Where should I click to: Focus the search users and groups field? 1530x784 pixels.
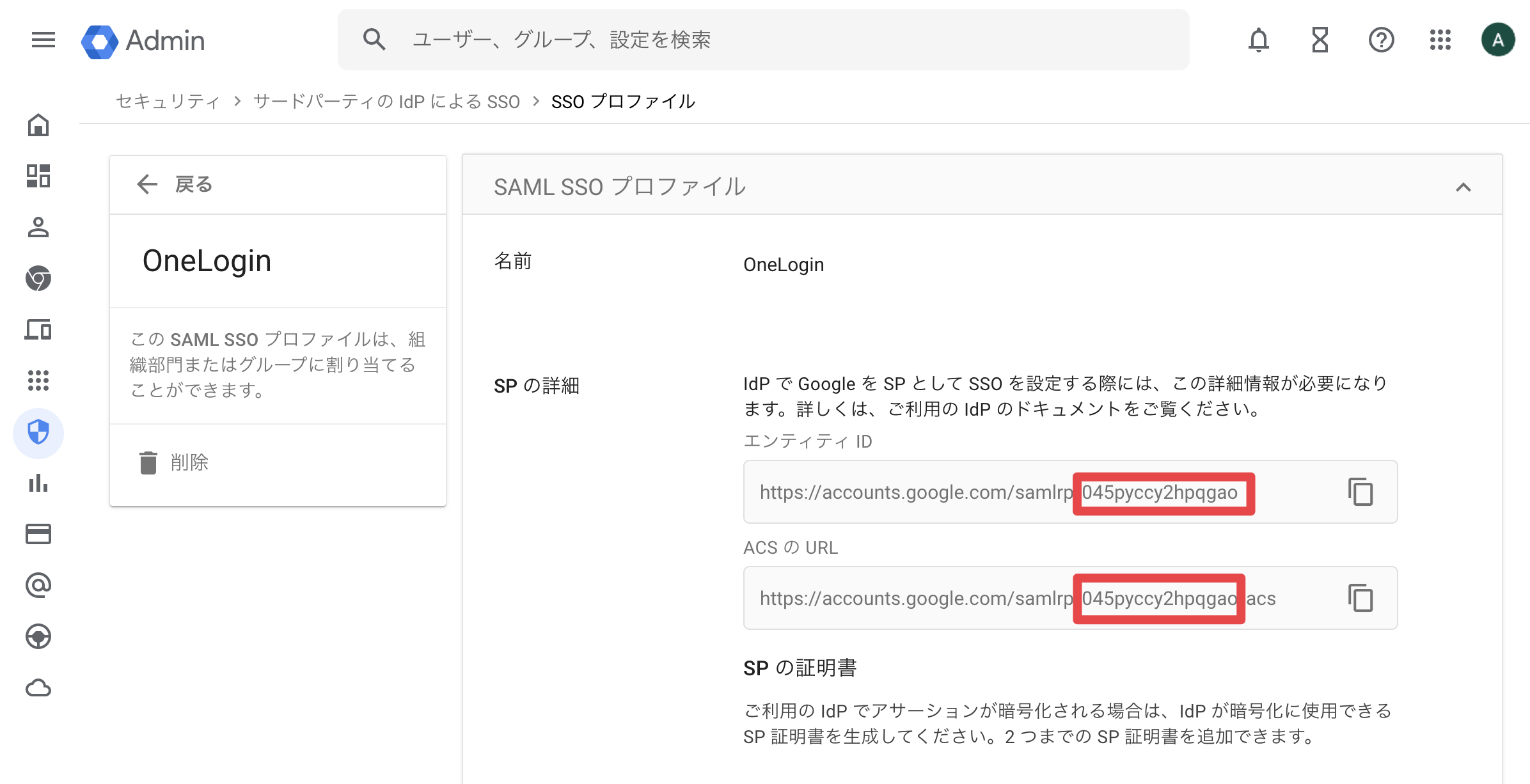pos(763,40)
